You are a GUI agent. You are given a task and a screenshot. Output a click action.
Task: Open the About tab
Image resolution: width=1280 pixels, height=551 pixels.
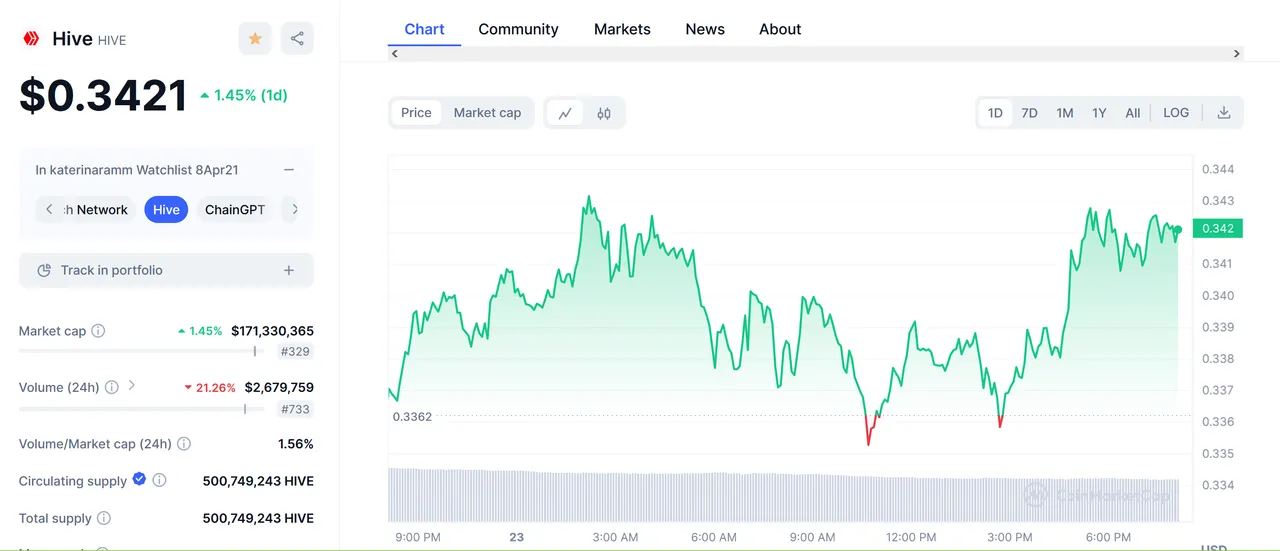pyautogui.click(x=780, y=29)
